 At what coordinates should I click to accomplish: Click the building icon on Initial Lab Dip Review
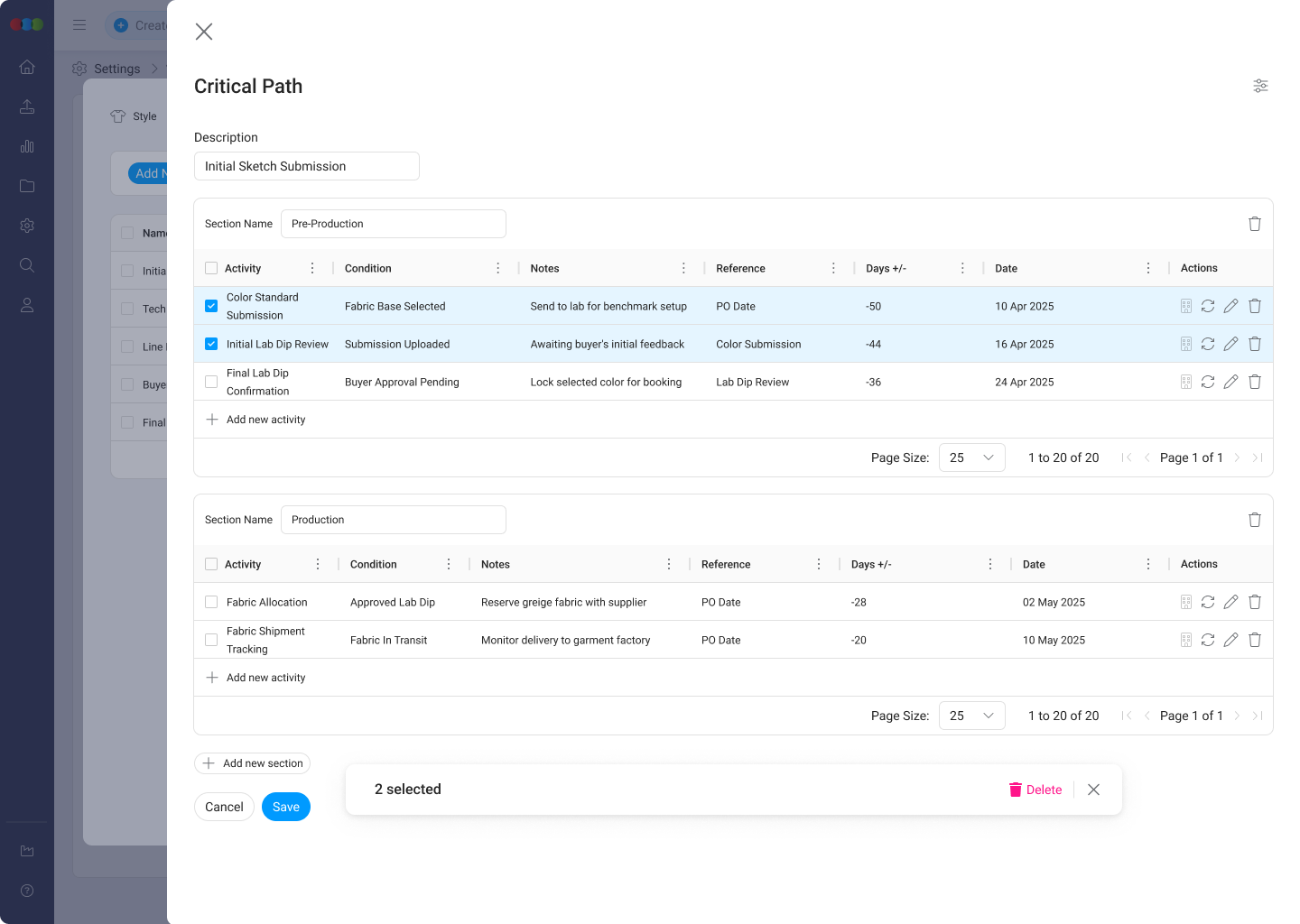1185,344
